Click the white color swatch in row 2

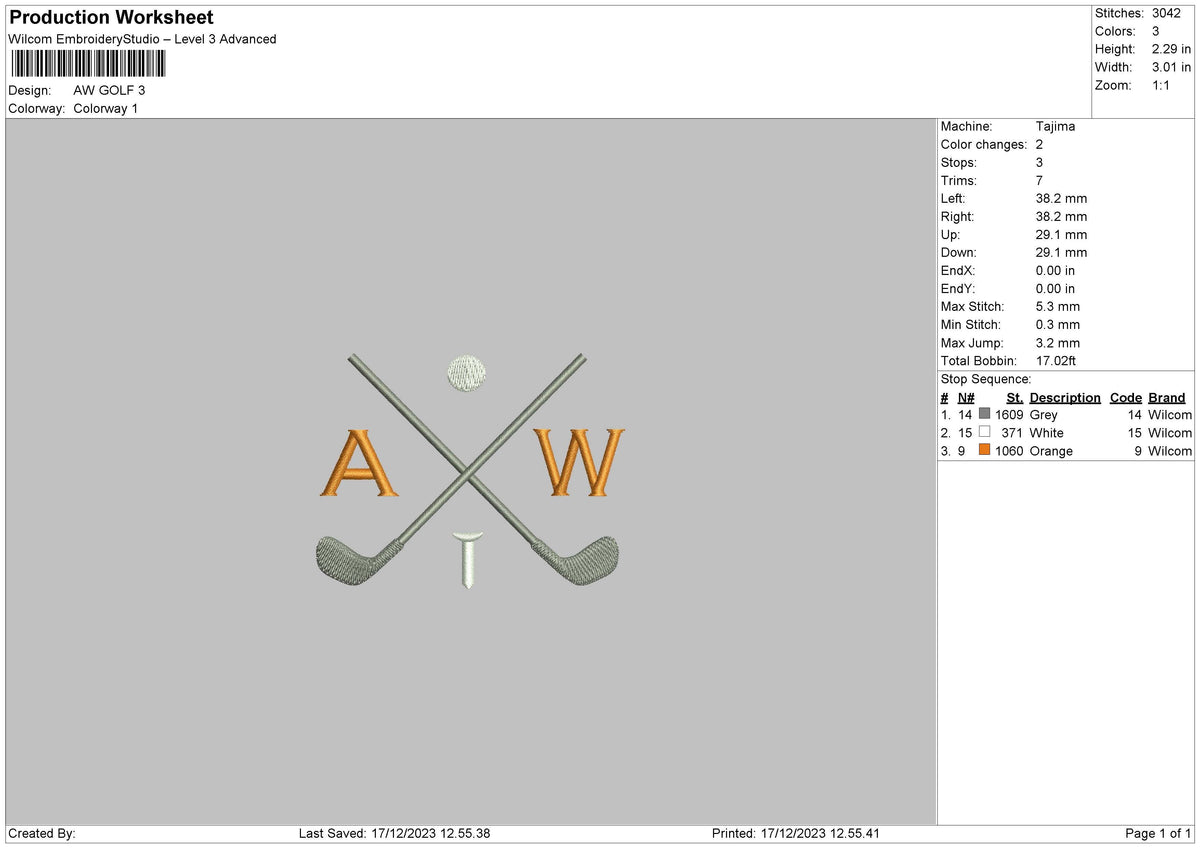point(985,432)
